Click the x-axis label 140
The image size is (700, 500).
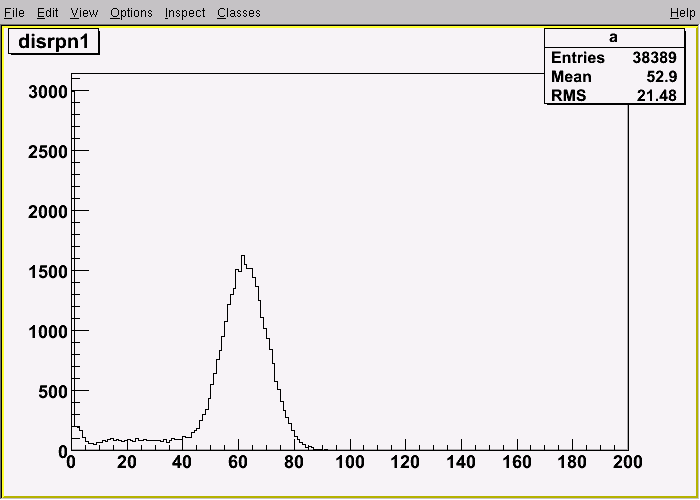(x=461, y=462)
